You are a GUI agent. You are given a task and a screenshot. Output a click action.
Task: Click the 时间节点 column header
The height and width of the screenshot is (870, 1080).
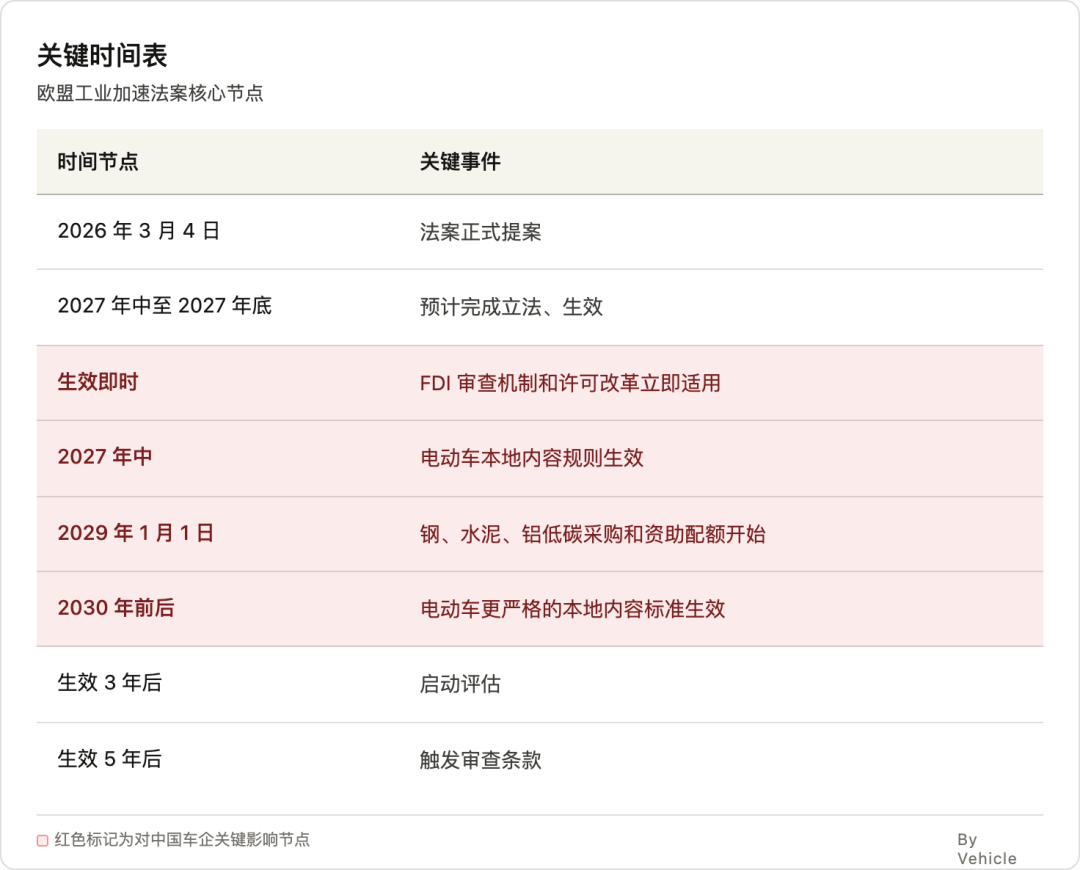tap(98, 162)
